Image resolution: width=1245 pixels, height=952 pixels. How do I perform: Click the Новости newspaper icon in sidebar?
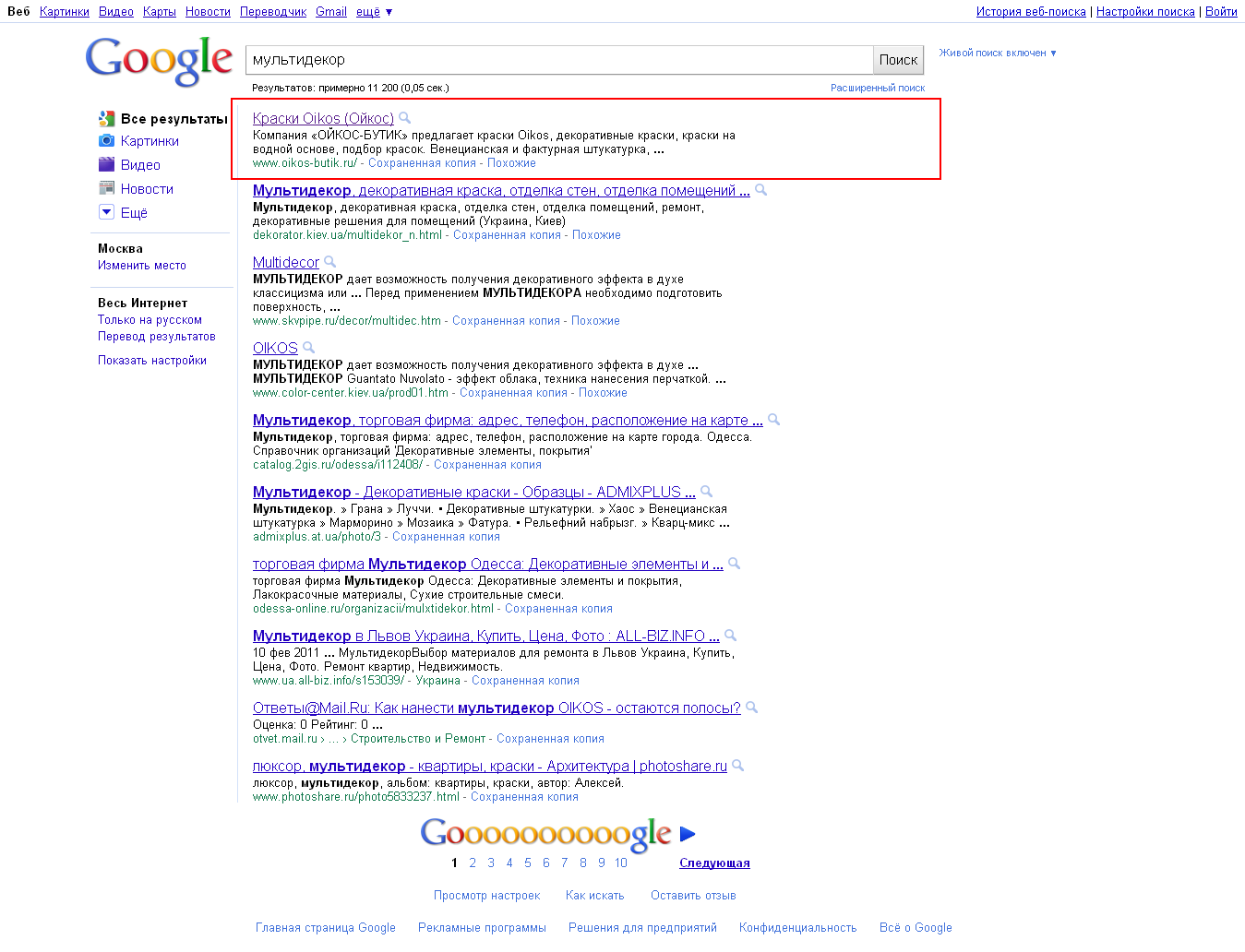106,188
